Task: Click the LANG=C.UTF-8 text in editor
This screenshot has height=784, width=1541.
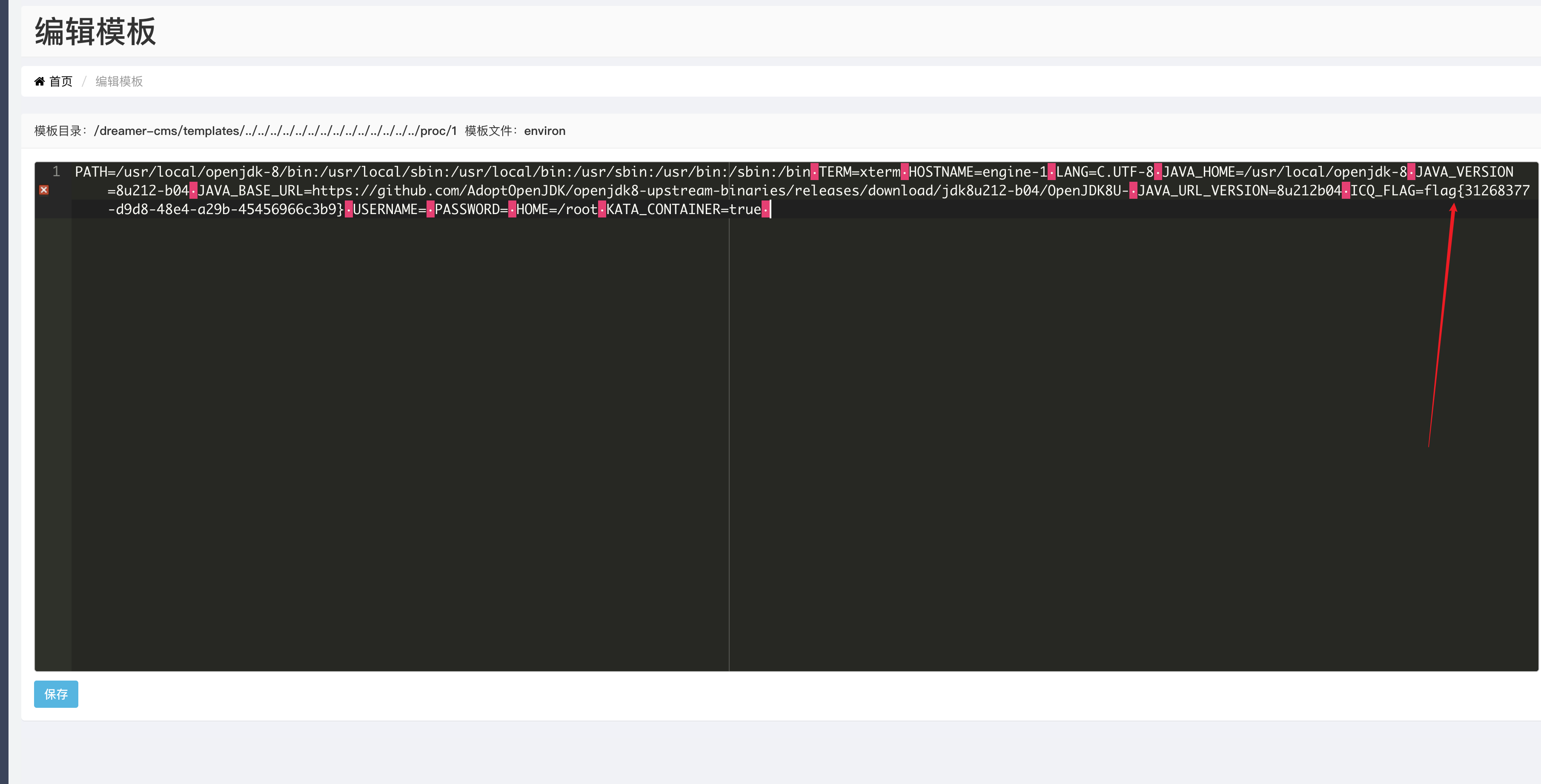Action: 1105,172
